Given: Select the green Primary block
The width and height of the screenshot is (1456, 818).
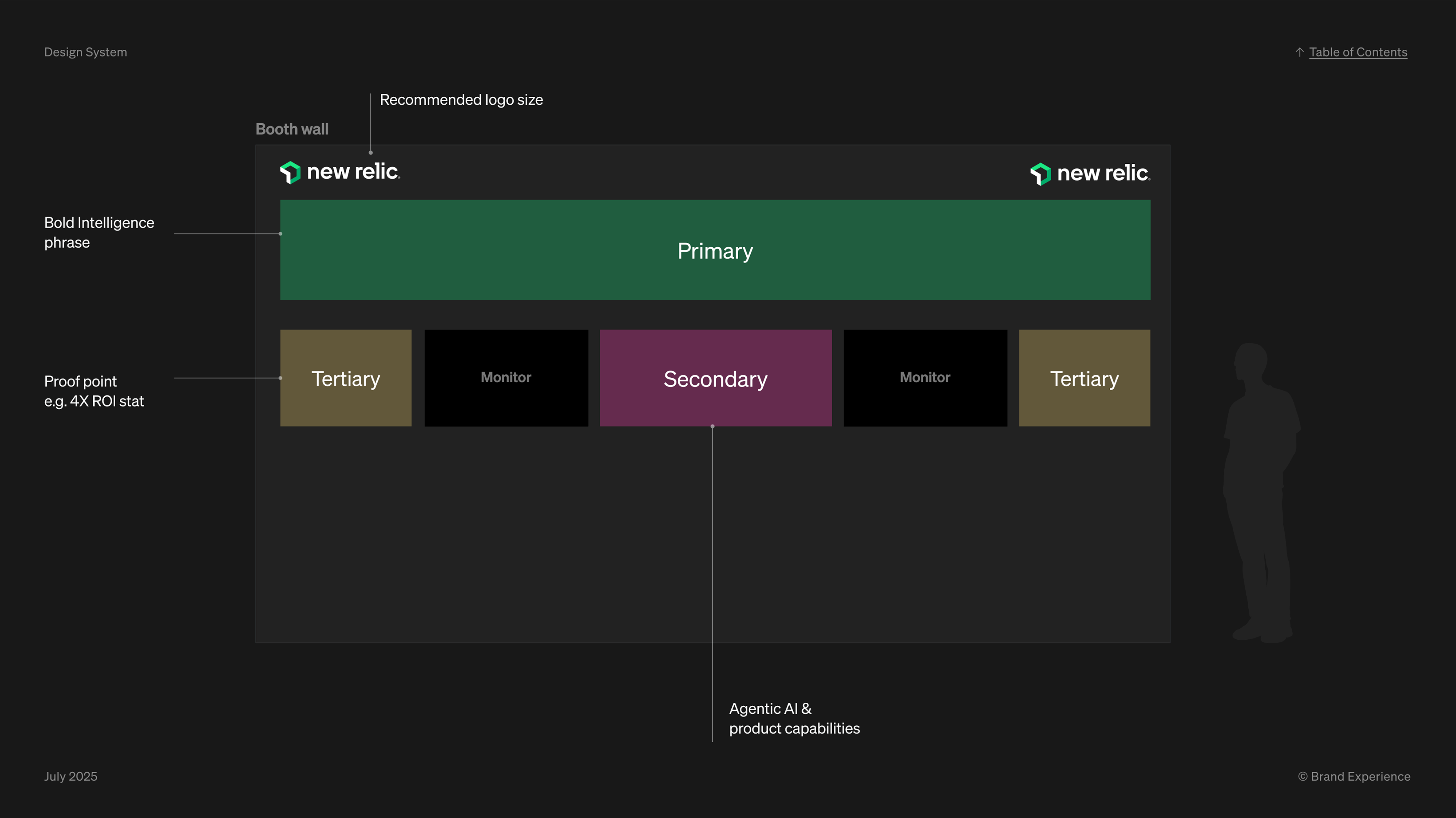Looking at the screenshot, I should coord(715,250).
